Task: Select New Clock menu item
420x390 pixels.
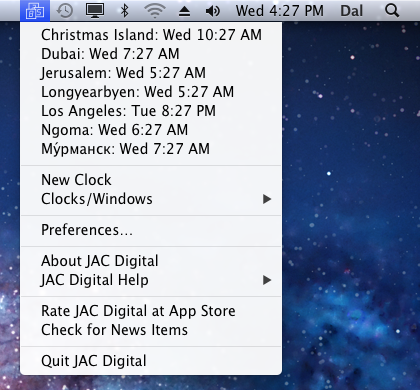Action: 151,180
